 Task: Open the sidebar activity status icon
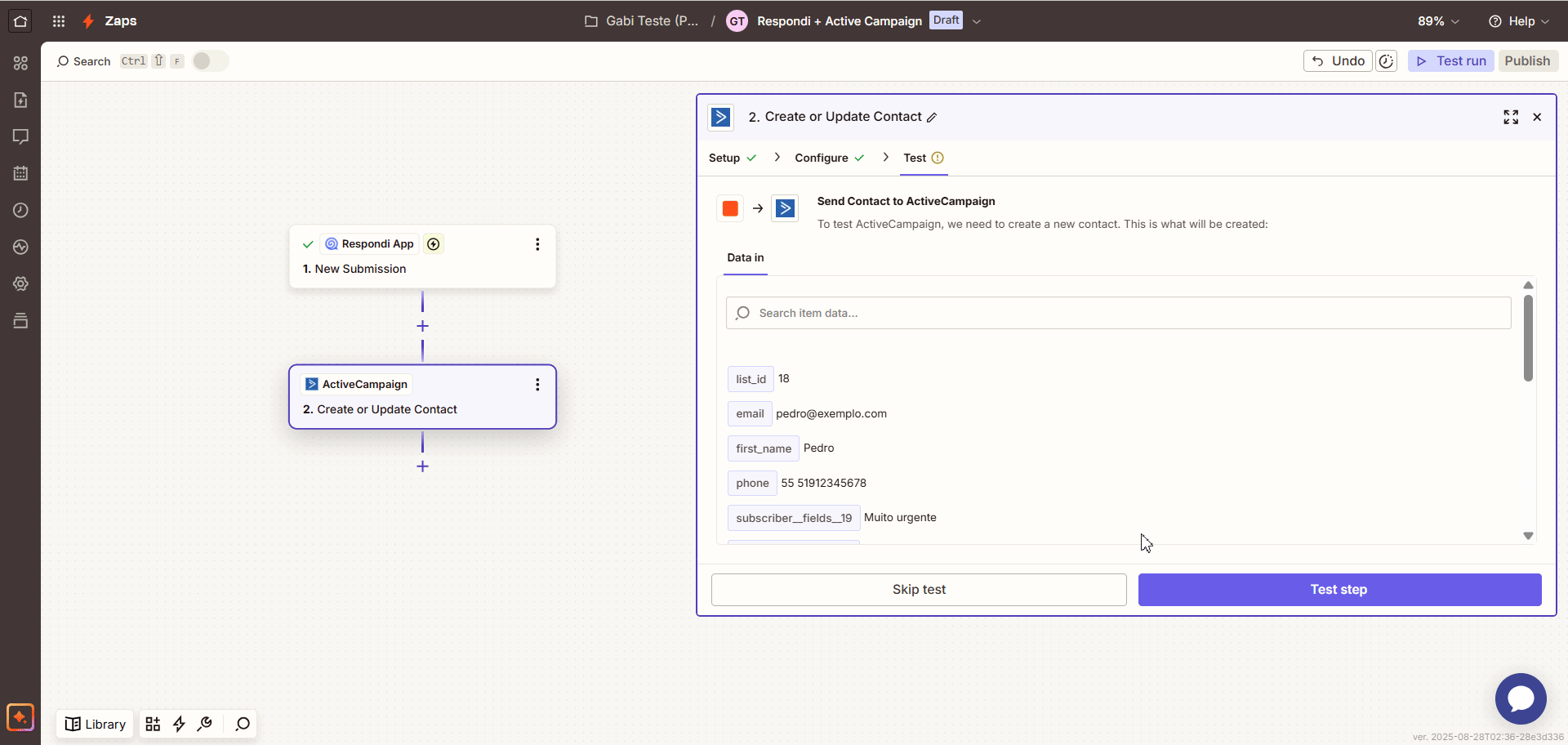[20, 247]
